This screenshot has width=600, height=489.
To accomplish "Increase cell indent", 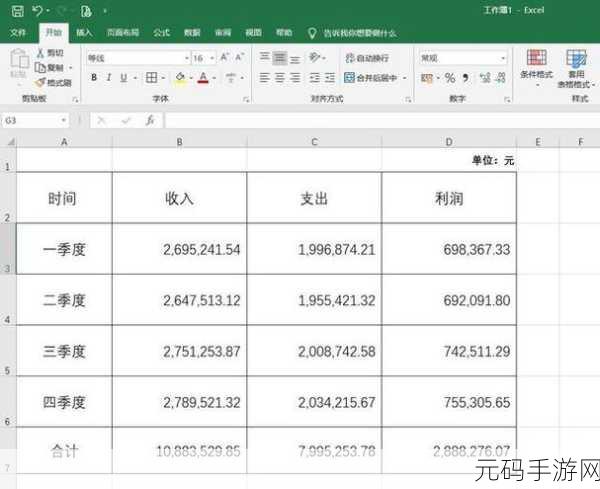I will 330,78.
